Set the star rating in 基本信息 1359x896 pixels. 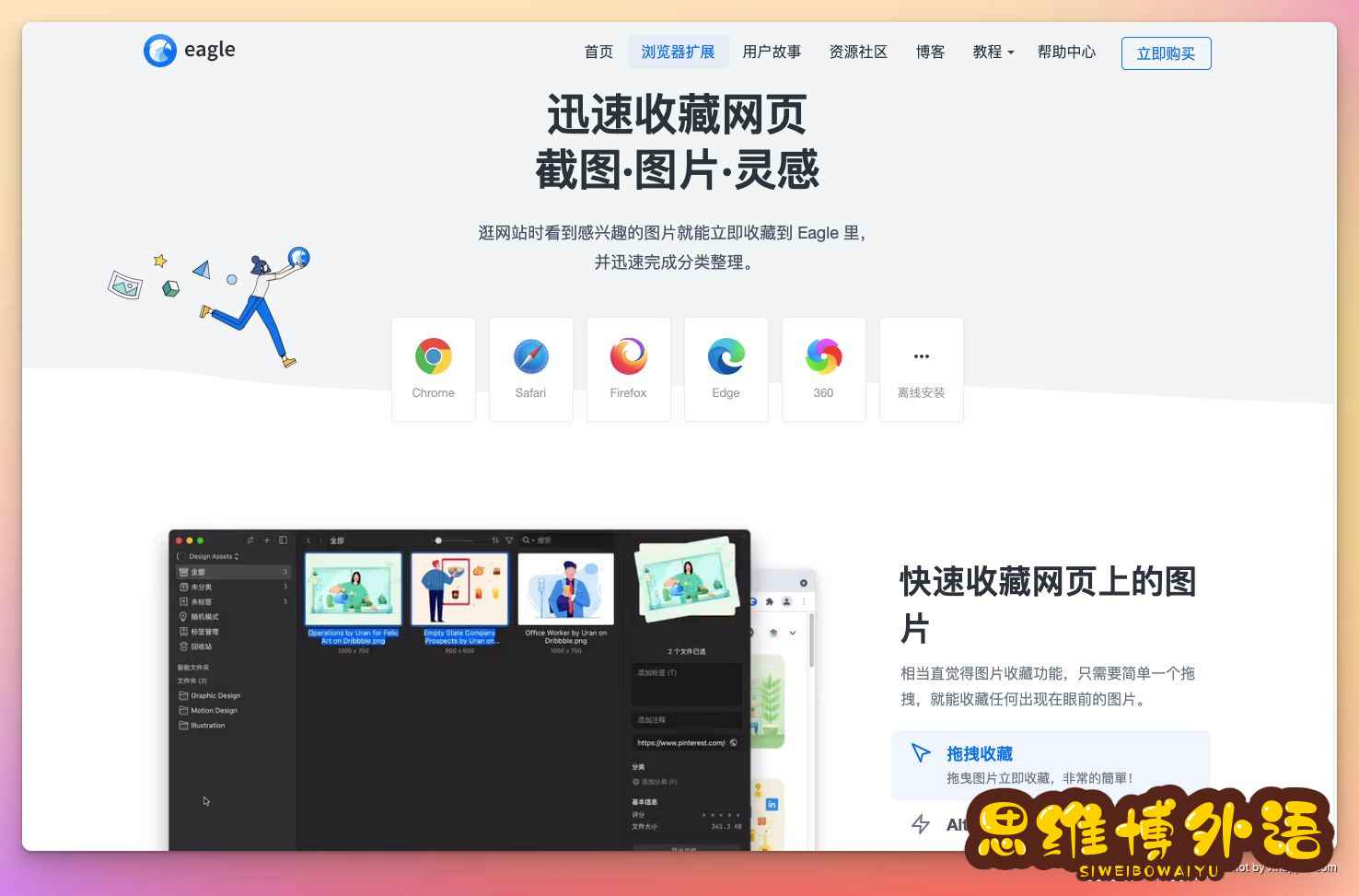[x=721, y=815]
